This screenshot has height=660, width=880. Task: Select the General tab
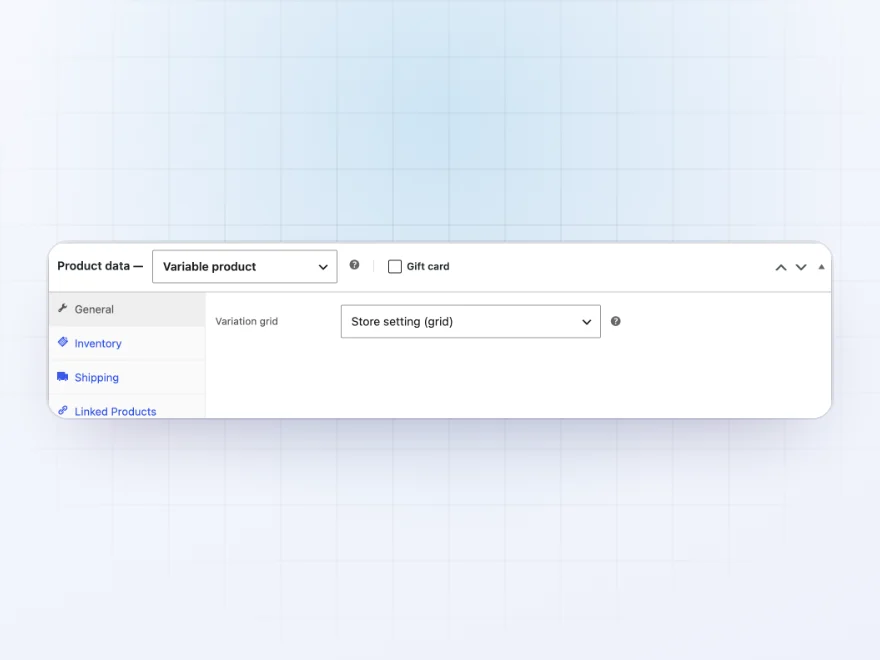point(127,309)
